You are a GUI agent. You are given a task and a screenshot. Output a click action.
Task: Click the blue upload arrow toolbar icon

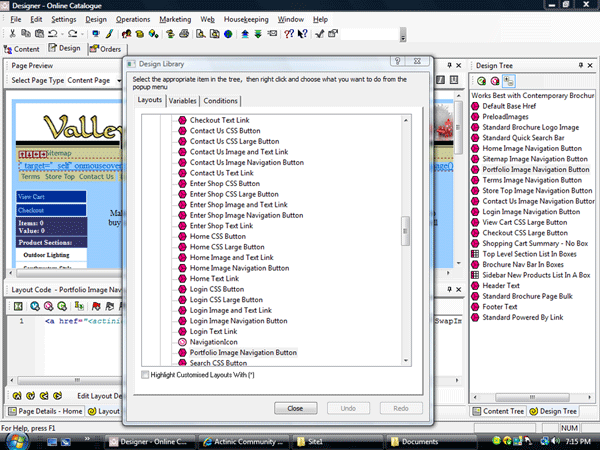point(242,33)
